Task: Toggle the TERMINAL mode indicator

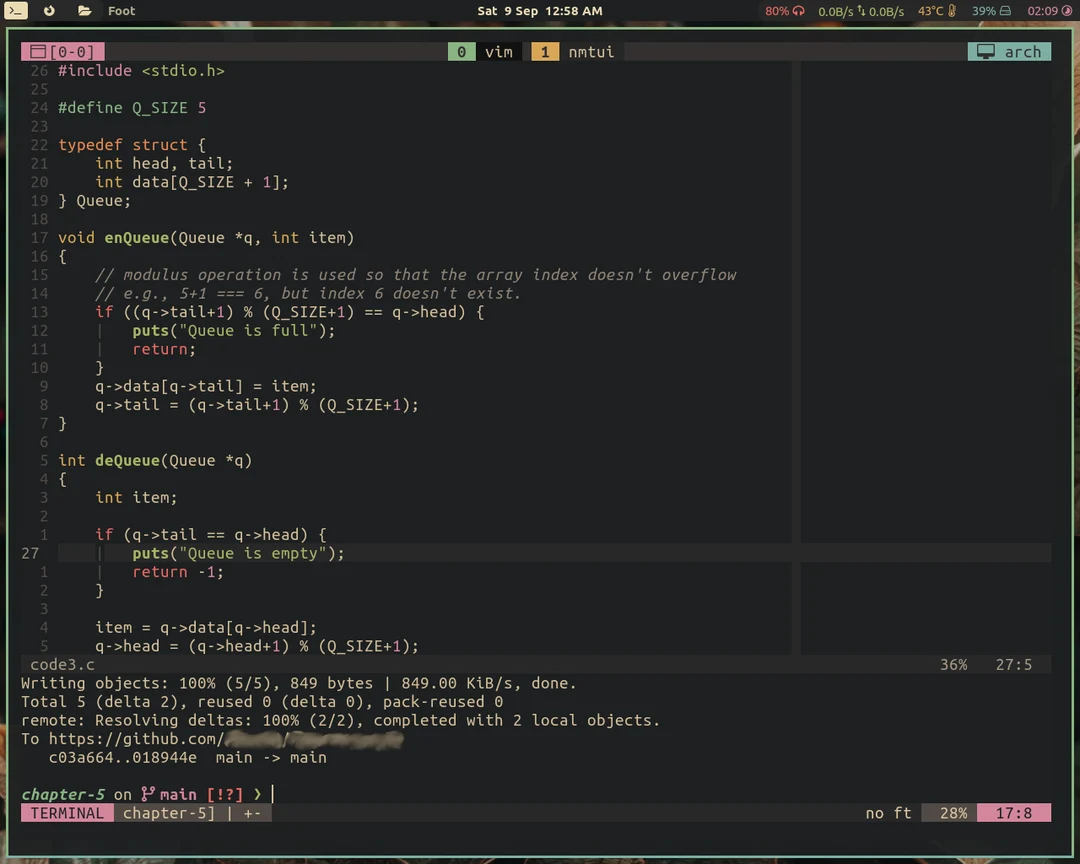Action: click(66, 813)
